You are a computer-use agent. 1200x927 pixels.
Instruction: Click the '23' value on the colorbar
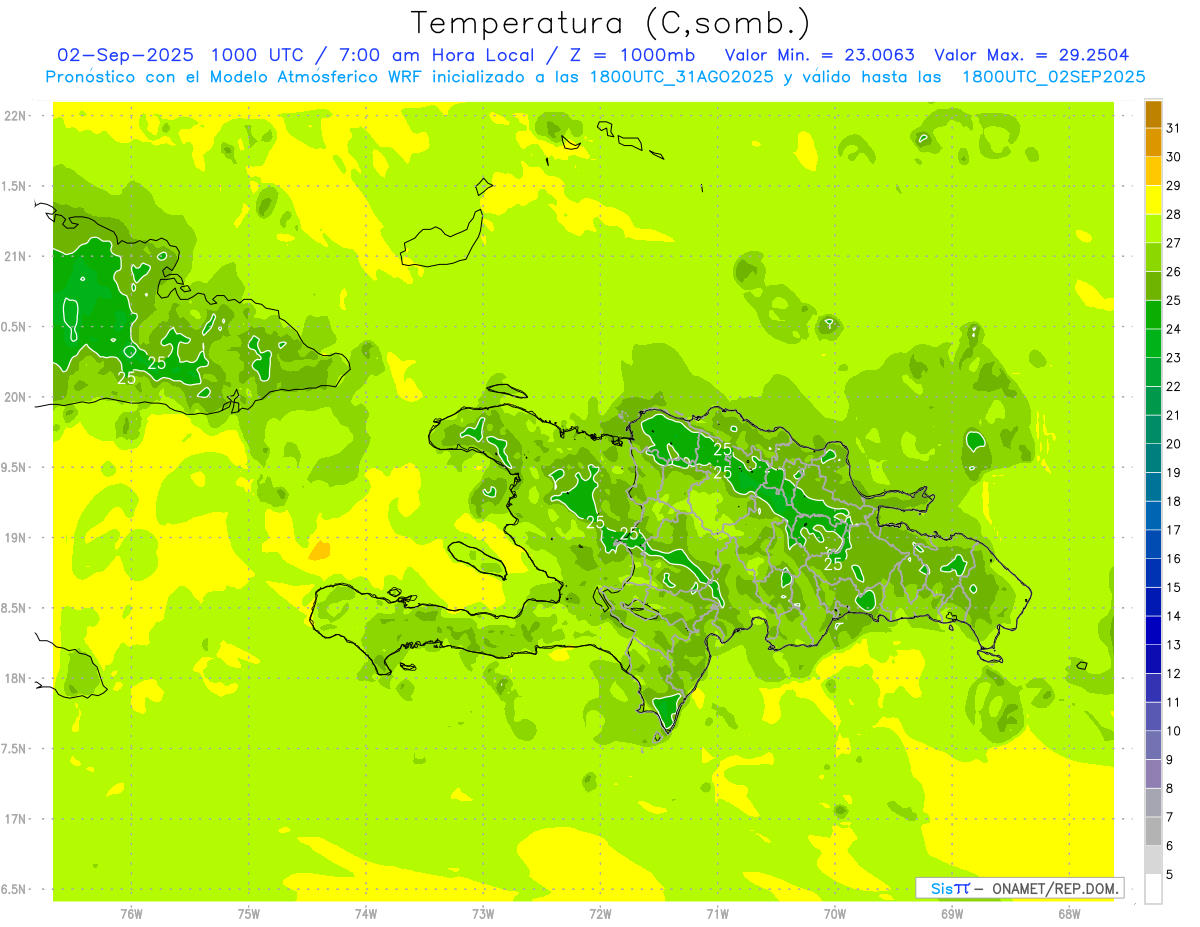[x=1174, y=358]
